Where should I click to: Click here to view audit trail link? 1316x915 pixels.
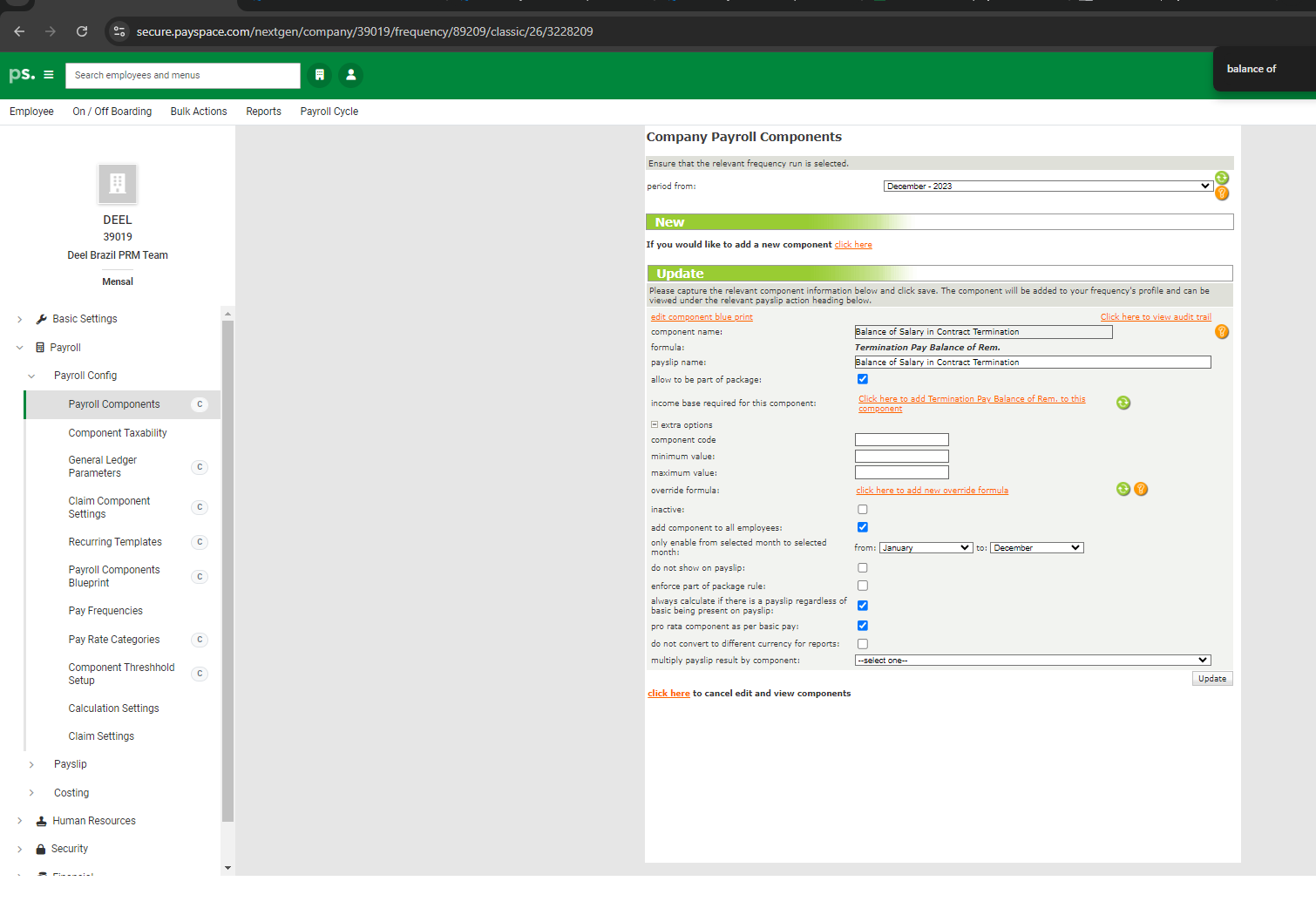point(1156,317)
